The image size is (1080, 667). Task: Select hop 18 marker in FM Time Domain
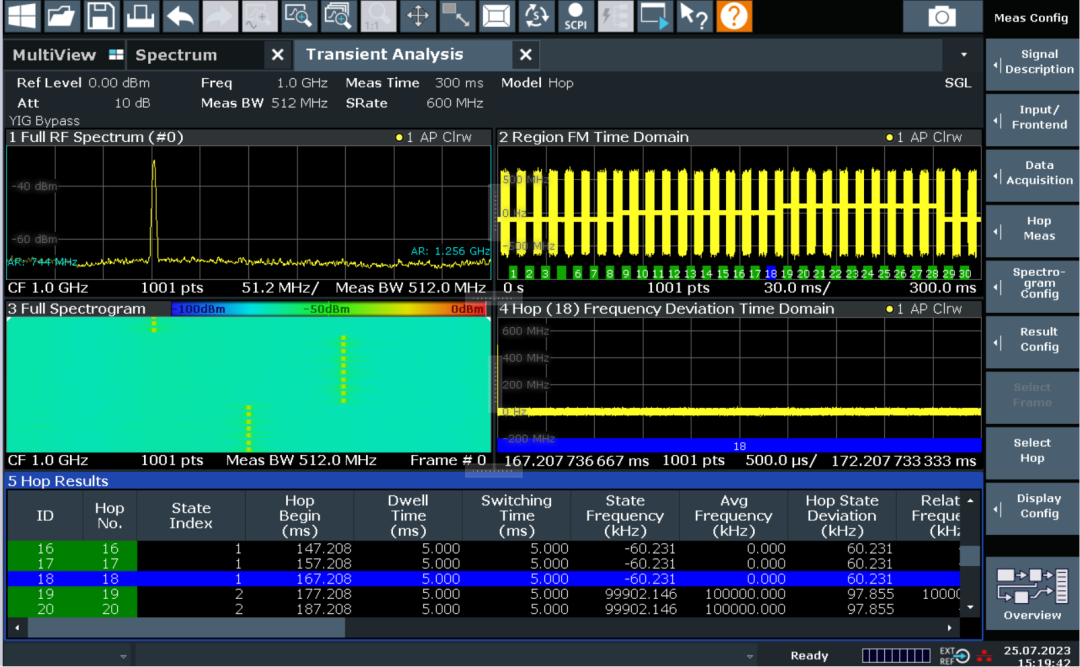click(770, 273)
